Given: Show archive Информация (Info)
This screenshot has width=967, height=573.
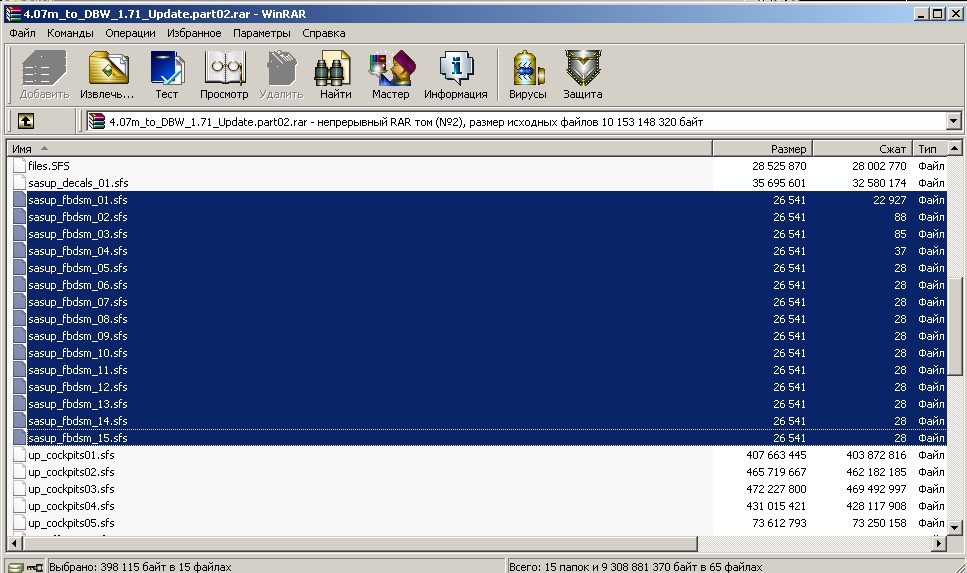Looking at the screenshot, I should (456, 75).
